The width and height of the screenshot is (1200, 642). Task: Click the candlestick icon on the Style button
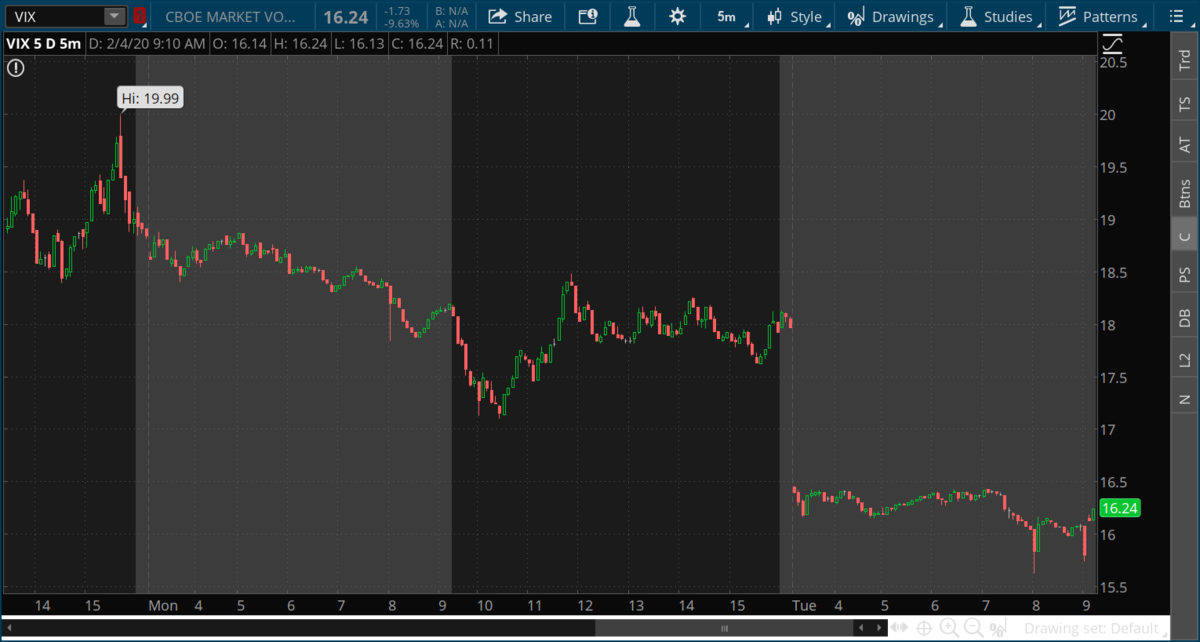click(x=774, y=17)
